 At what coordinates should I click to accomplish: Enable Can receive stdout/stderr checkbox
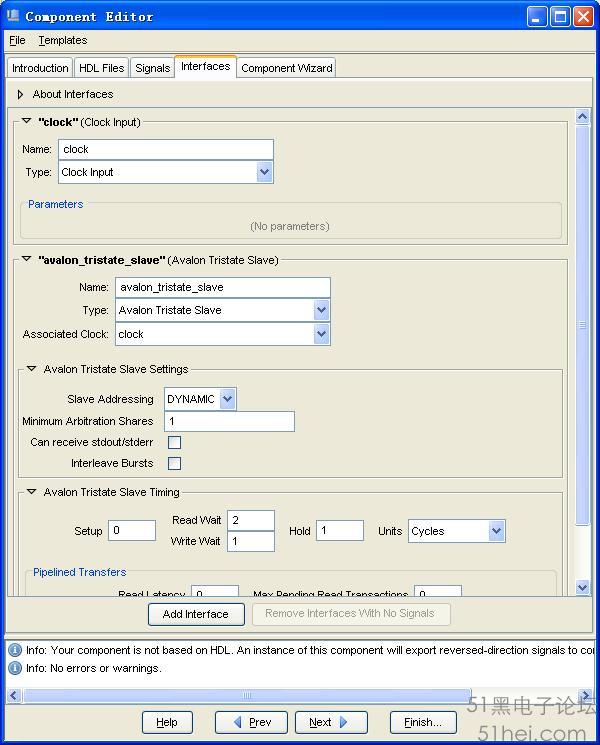point(174,442)
